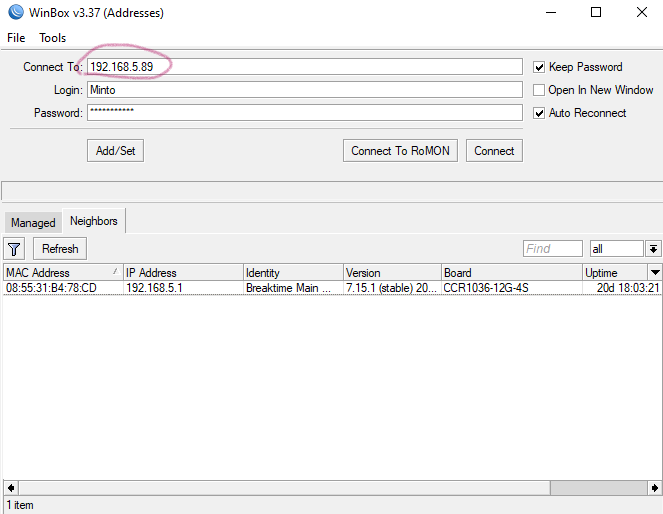
Task: Minimize the WinBox window
Action: pyautogui.click(x=551, y=12)
